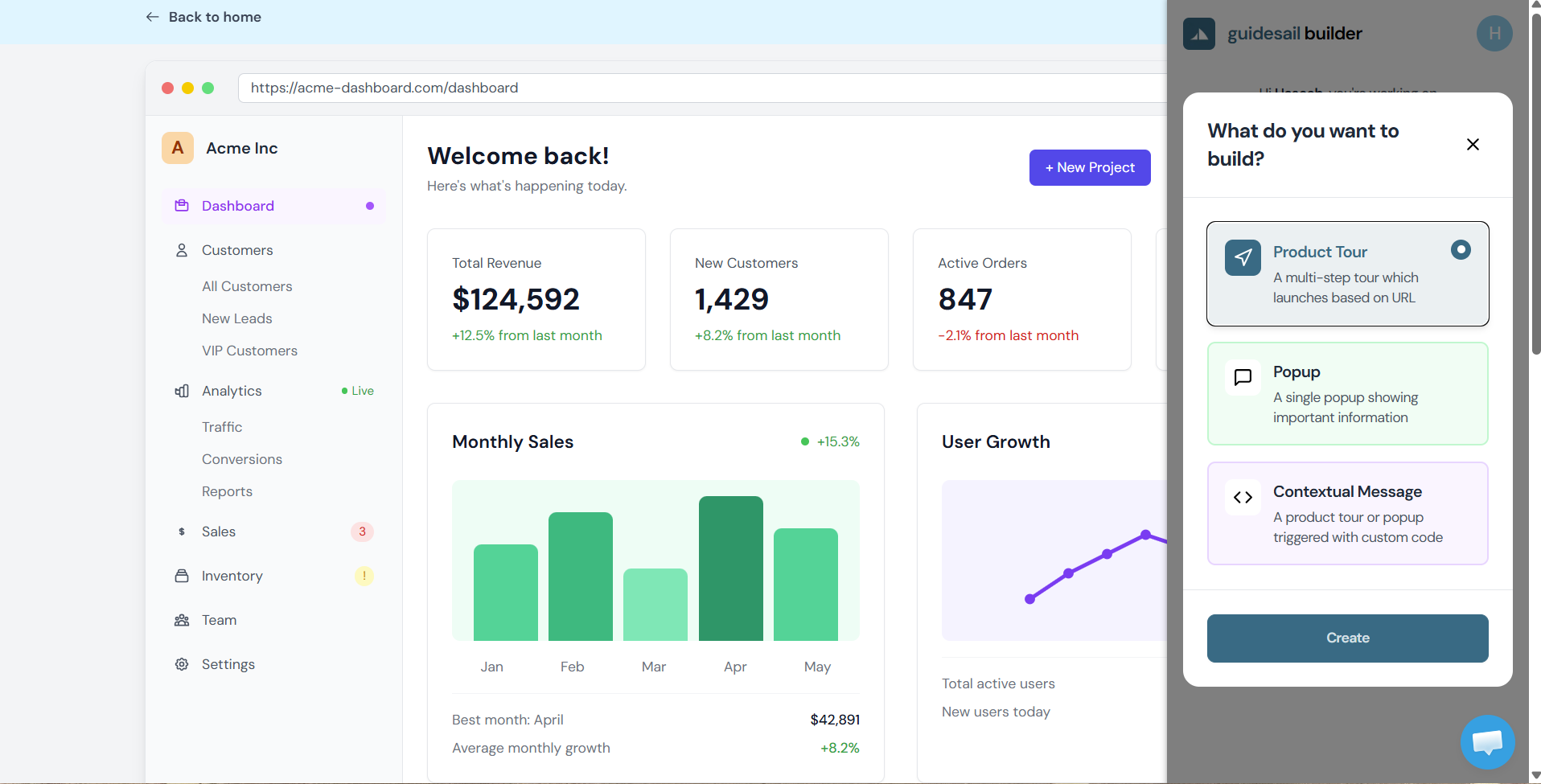Click the + New Project button

coord(1089,167)
